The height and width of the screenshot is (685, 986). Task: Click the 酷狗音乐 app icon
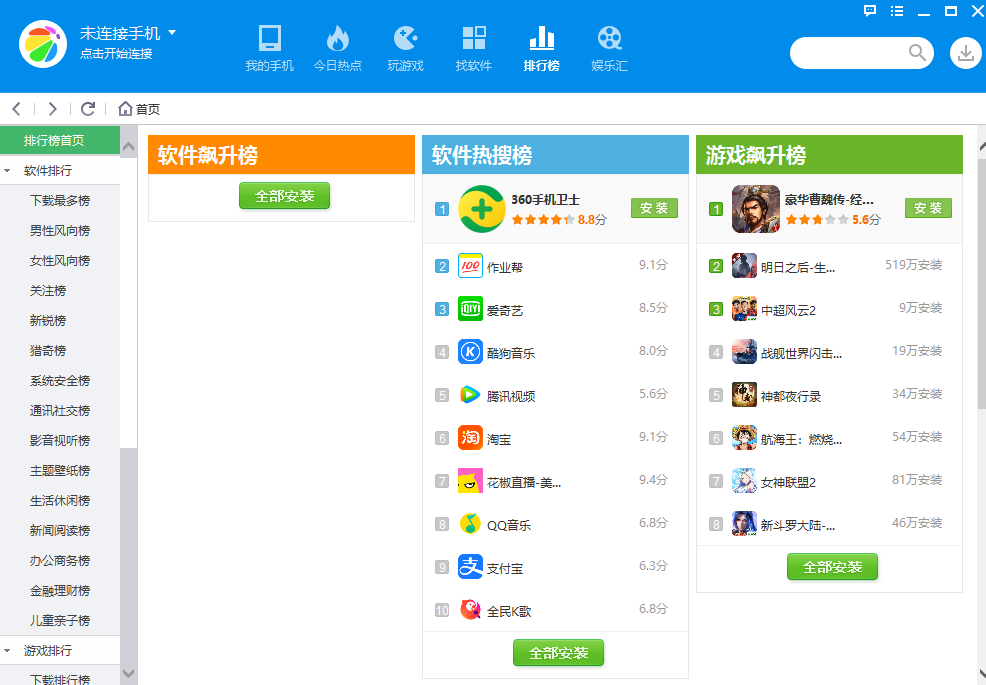(x=470, y=352)
